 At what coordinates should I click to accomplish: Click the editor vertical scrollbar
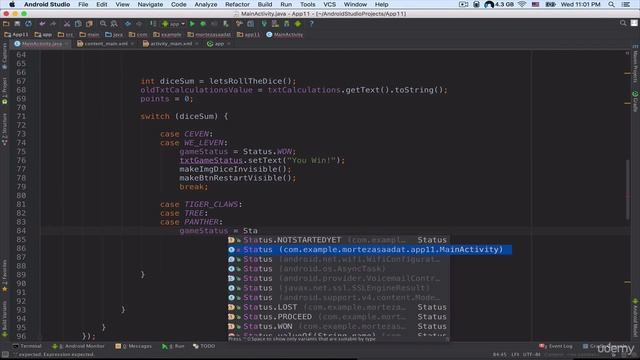pyautogui.click(x=628, y=189)
